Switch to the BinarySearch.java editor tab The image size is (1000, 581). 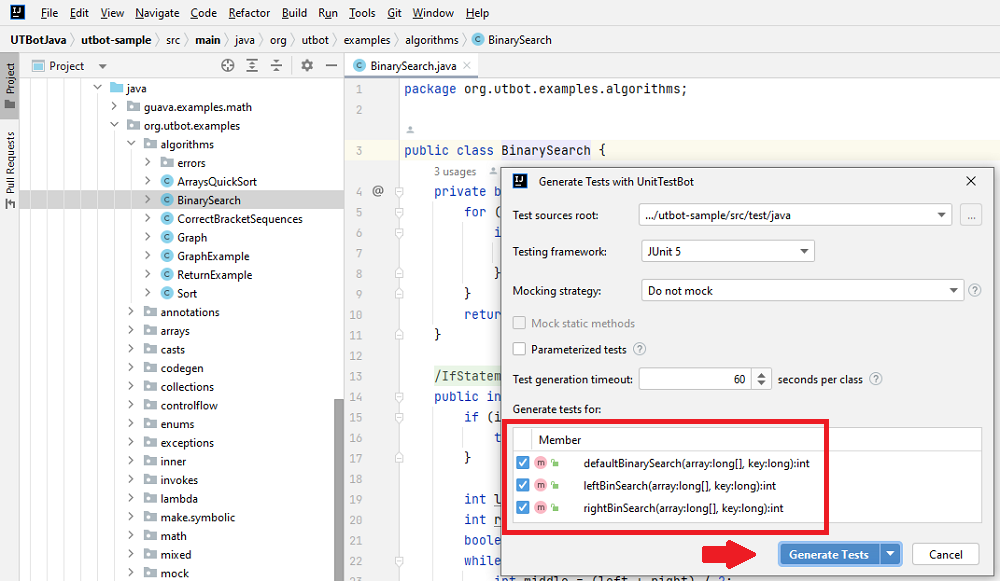[x=412, y=66]
